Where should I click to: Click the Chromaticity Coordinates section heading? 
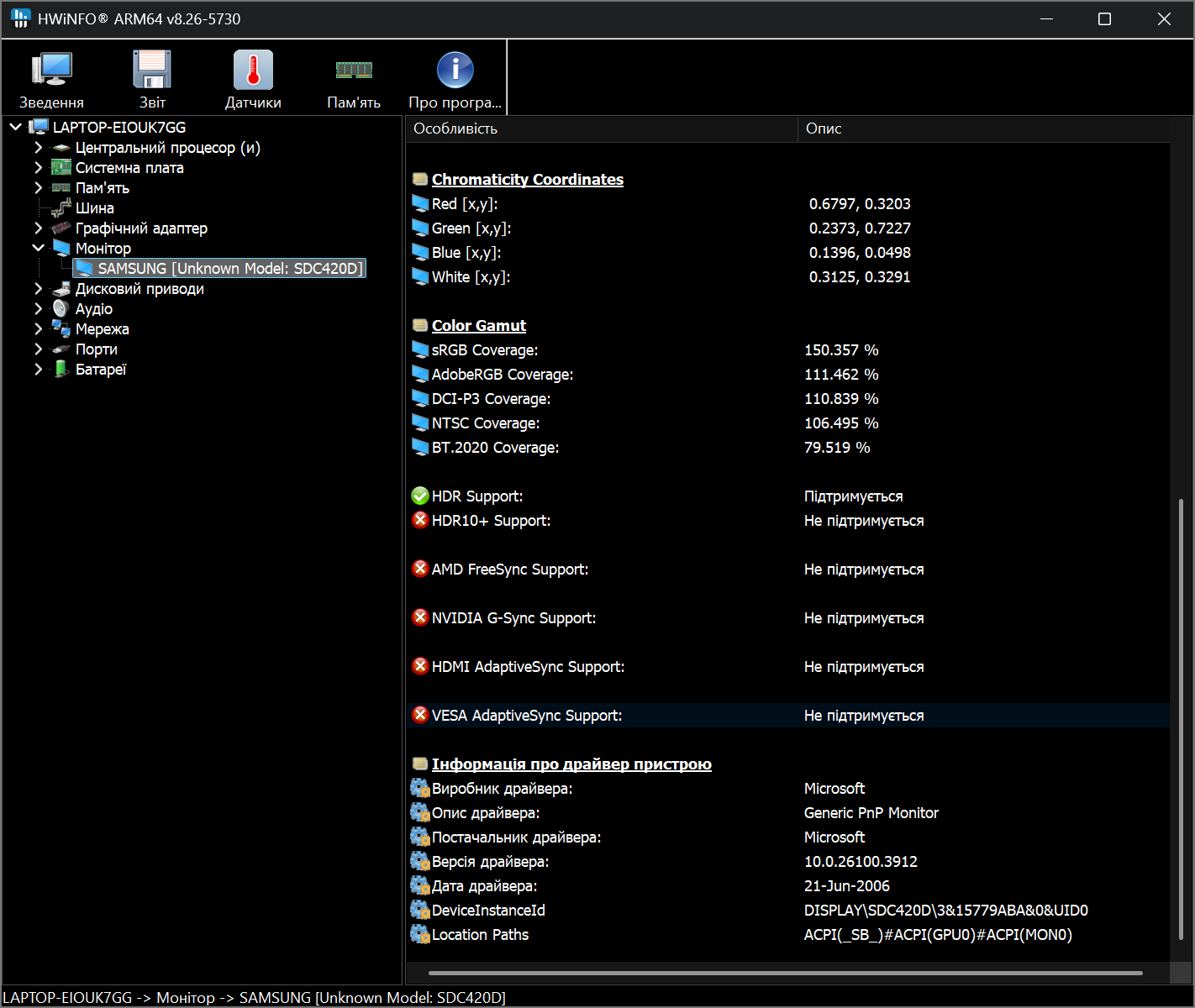528,179
